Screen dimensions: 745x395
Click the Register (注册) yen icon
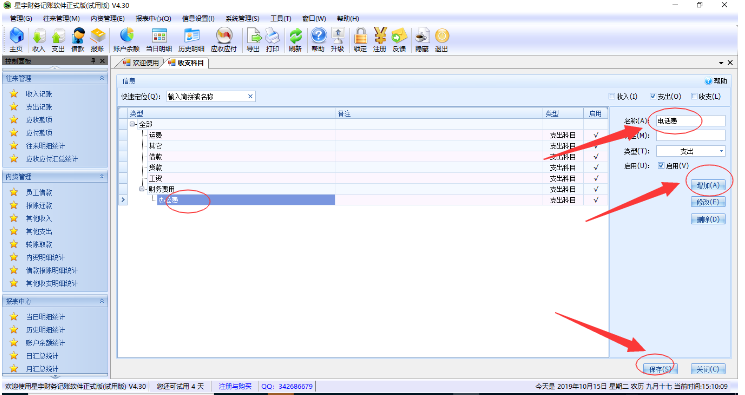[x=380, y=39]
